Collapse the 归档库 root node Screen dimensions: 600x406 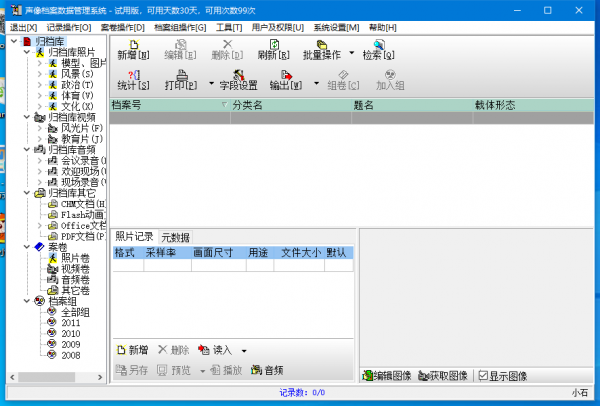coord(14,41)
